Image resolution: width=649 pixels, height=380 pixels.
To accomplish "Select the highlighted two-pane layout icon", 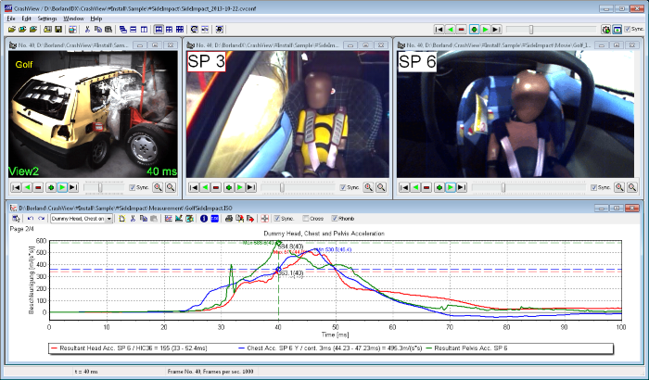I will point(159,29).
